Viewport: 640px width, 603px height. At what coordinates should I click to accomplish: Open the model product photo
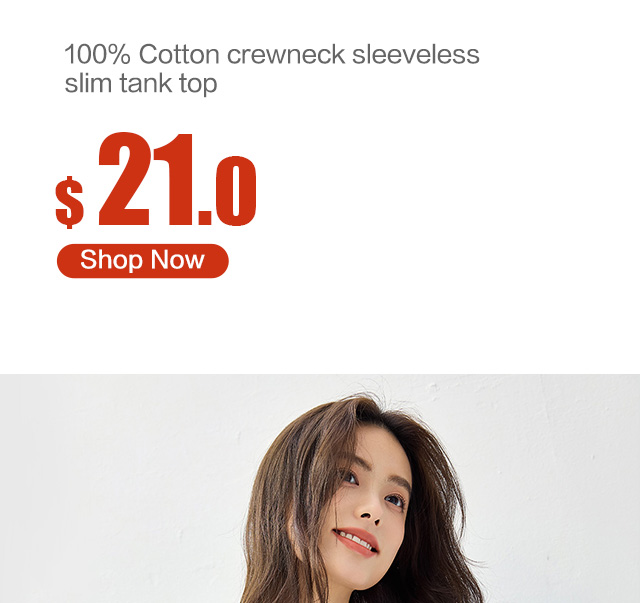(x=320, y=488)
